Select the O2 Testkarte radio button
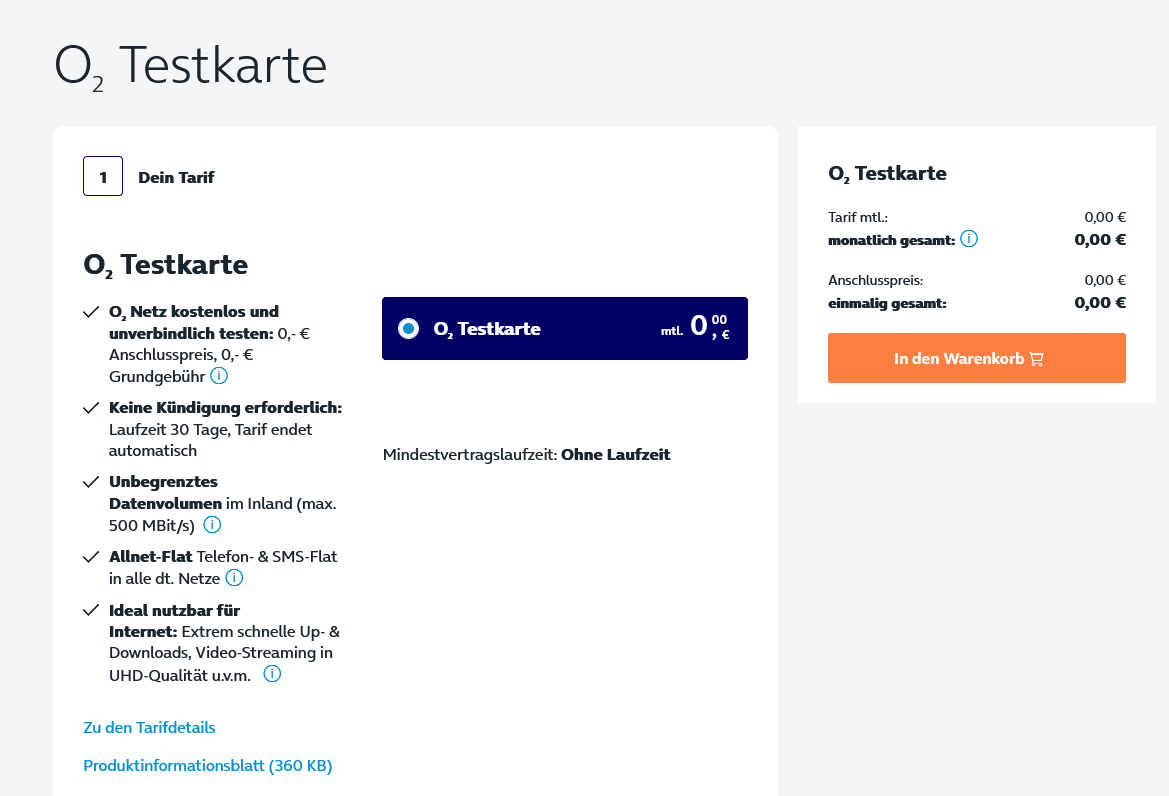This screenshot has height=796, width=1169. coord(409,328)
